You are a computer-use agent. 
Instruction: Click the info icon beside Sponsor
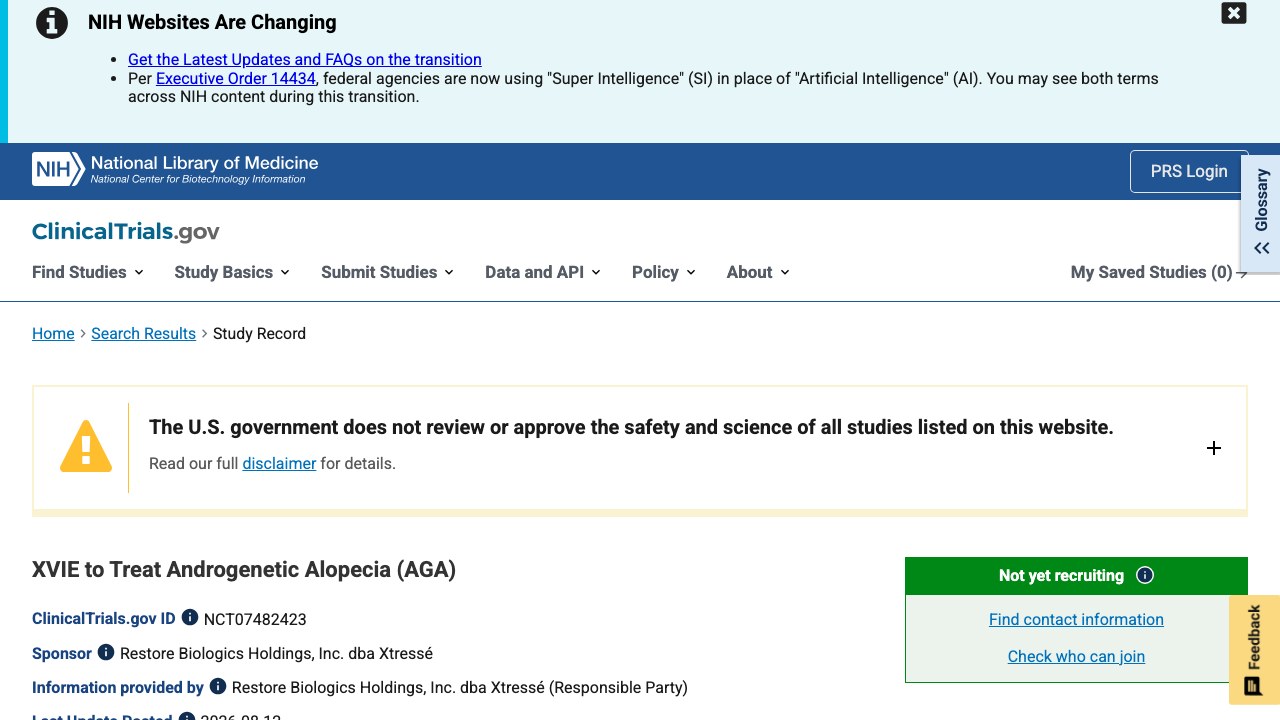pyautogui.click(x=106, y=652)
